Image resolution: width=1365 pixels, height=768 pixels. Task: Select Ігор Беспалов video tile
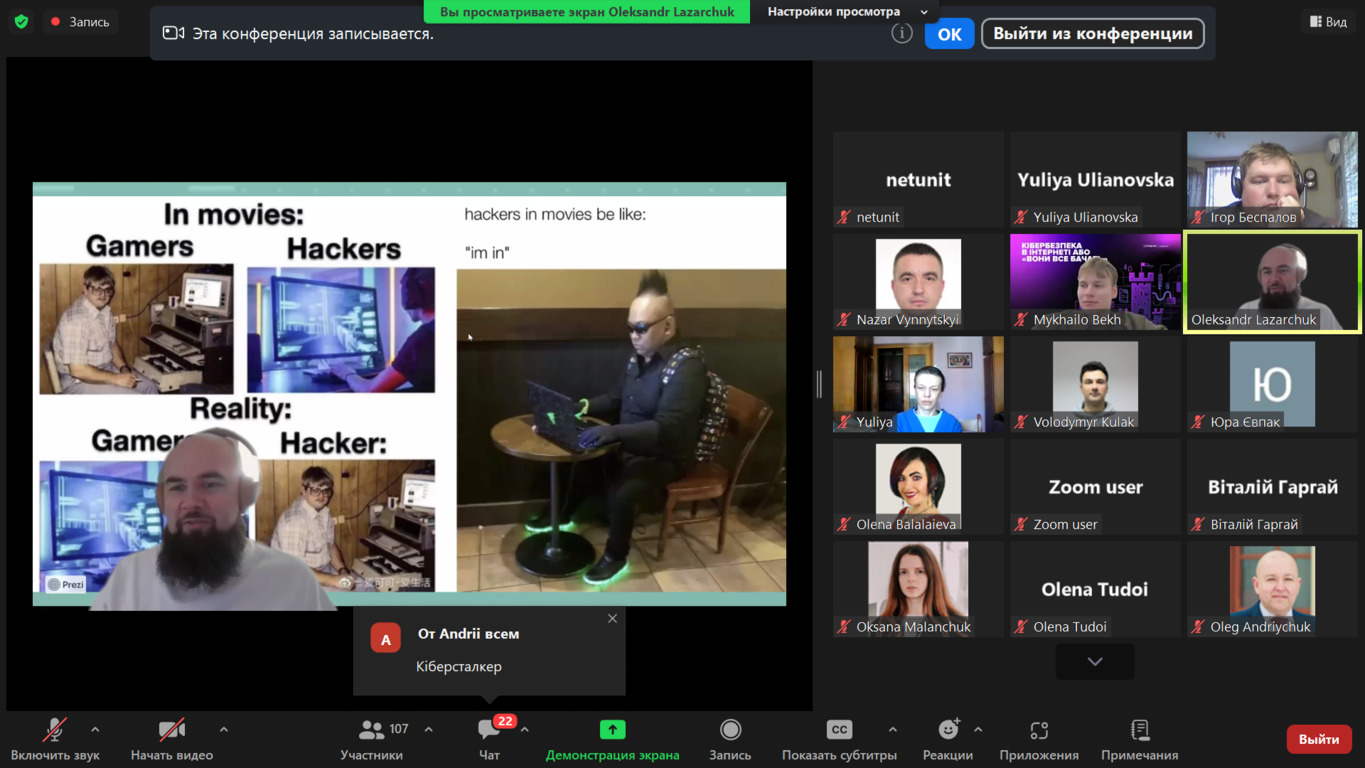(1272, 179)
